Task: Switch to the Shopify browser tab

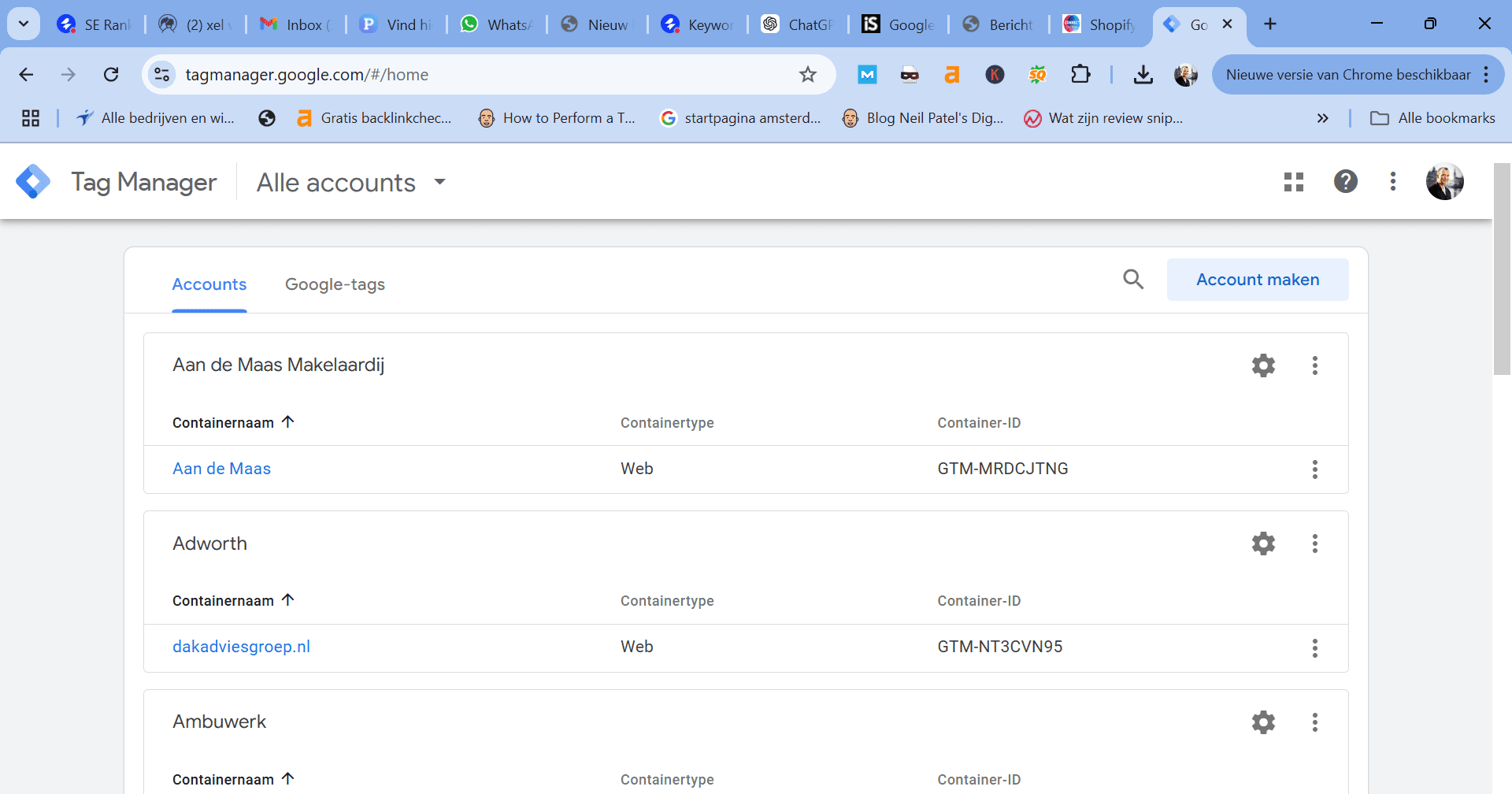Action: (1099, 24)
